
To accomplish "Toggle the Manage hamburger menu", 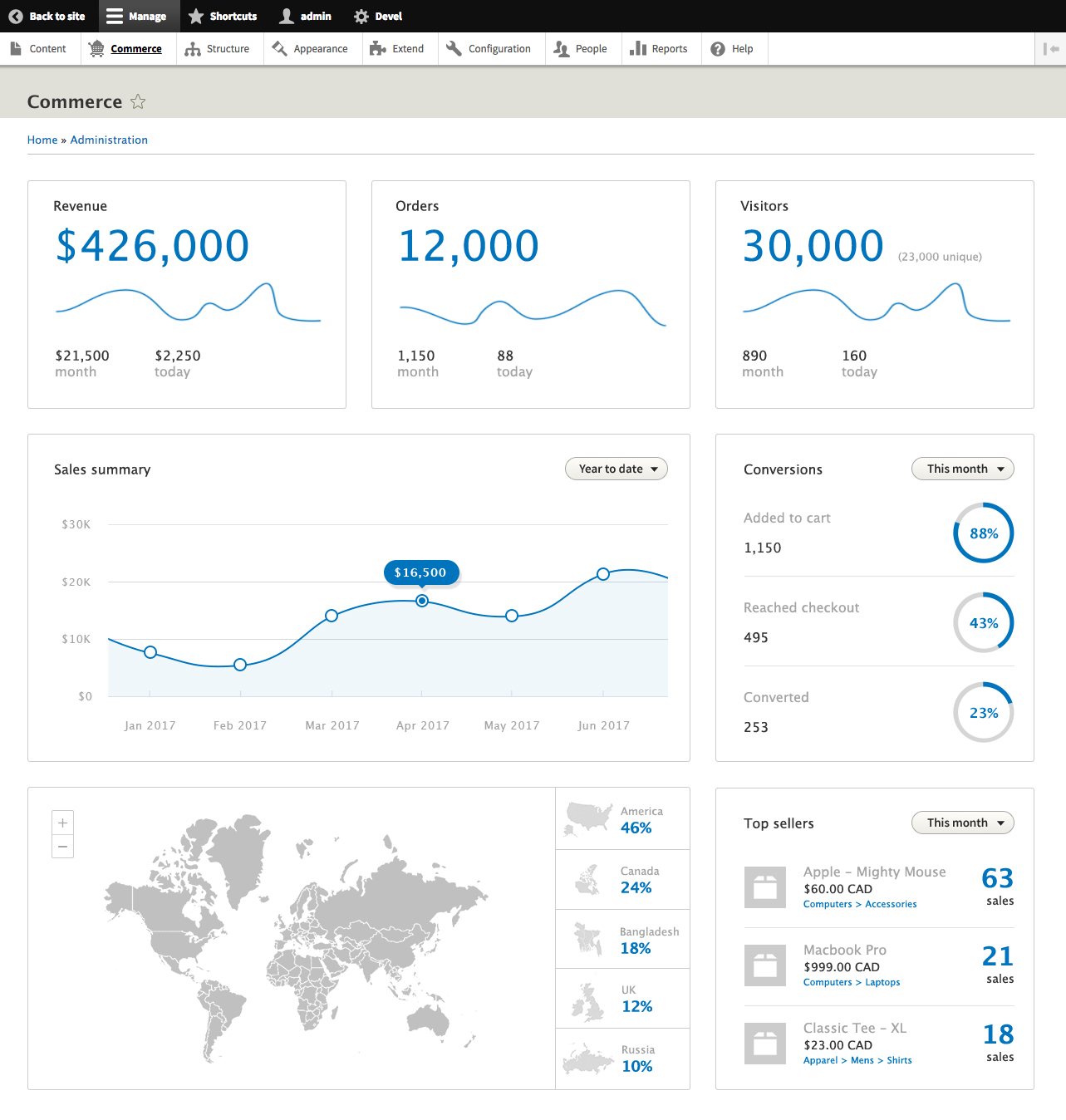I will click(x=115, y=17).
